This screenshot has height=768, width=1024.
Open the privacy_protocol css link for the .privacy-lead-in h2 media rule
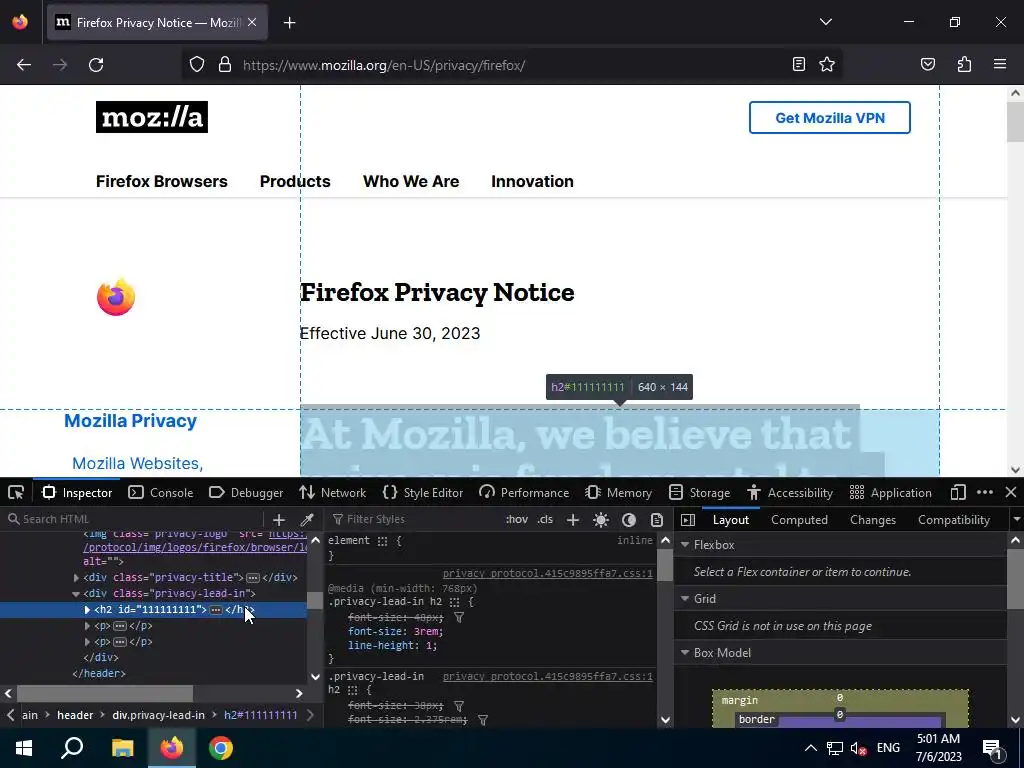(x=547, y=573)
